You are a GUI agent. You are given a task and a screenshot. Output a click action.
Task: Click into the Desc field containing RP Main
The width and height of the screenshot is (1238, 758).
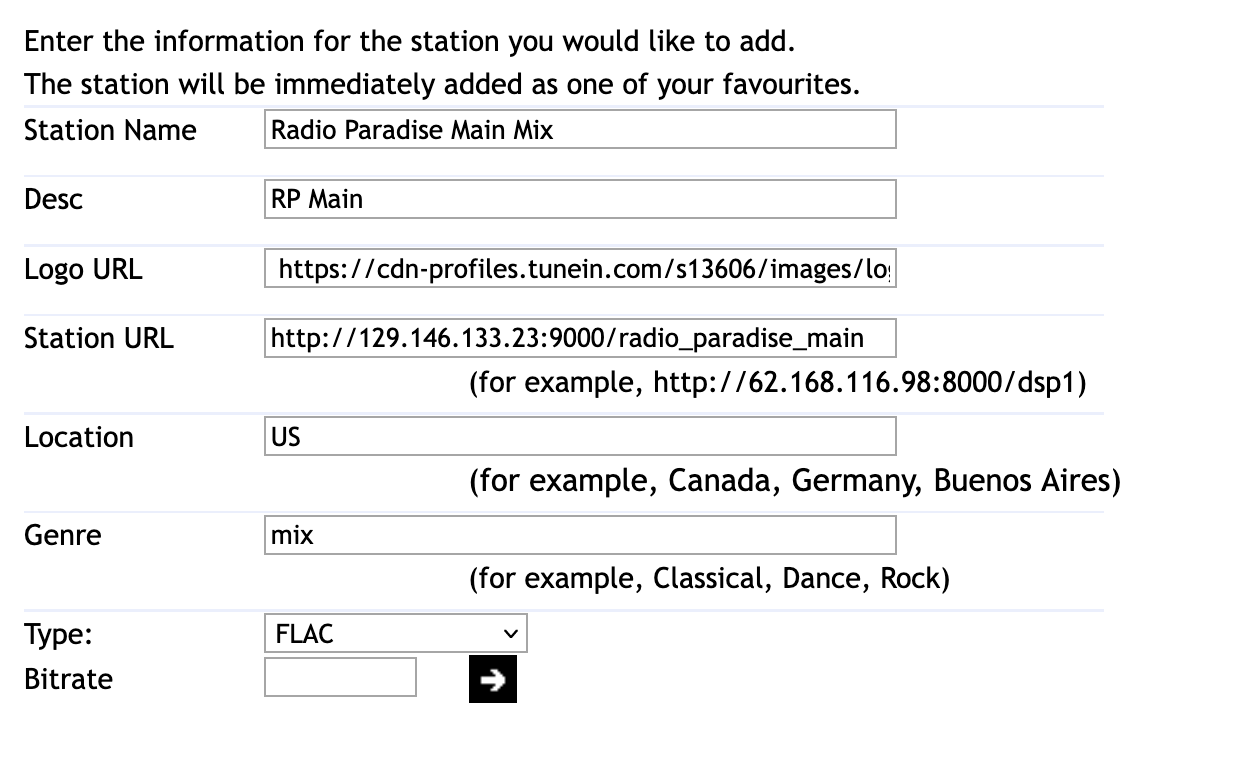tap(580, 200)
